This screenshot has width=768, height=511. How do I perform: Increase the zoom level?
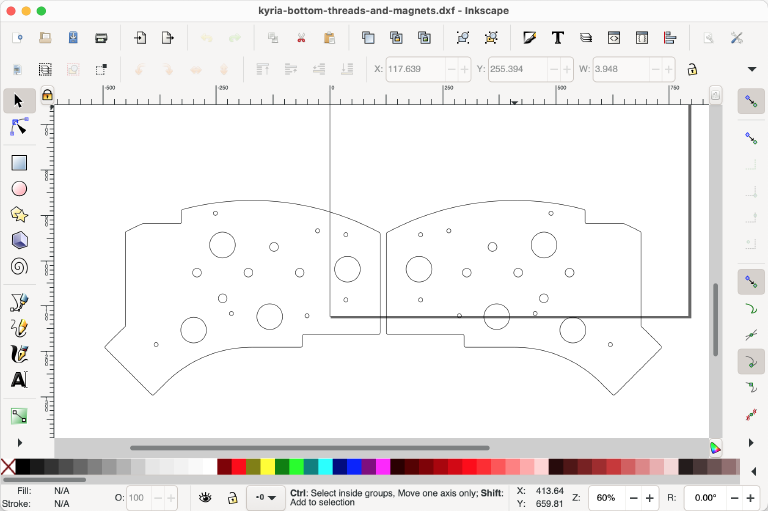[x=649, y=498]
